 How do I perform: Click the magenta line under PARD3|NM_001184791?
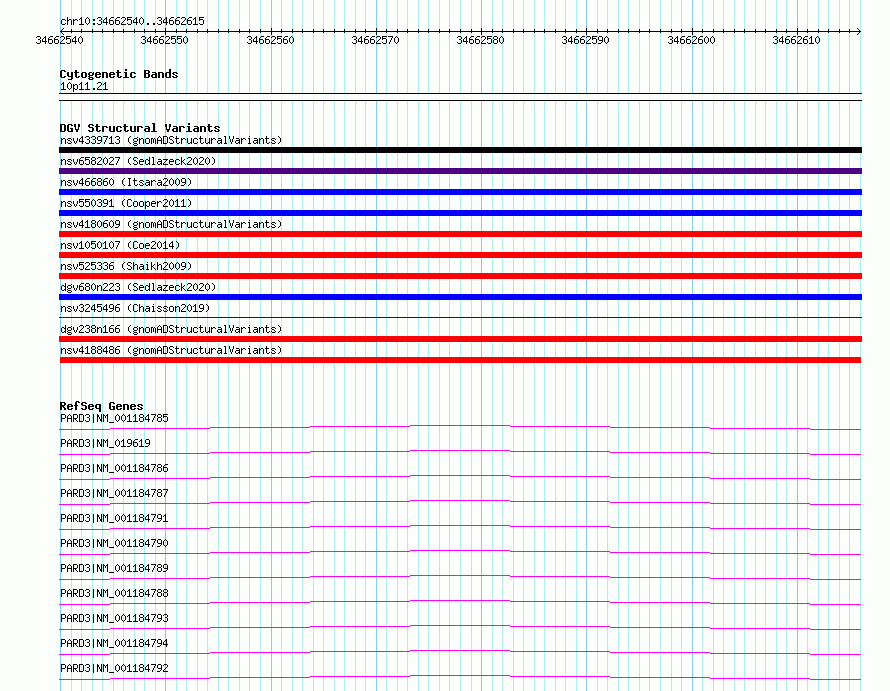click(x=460, y=527)
